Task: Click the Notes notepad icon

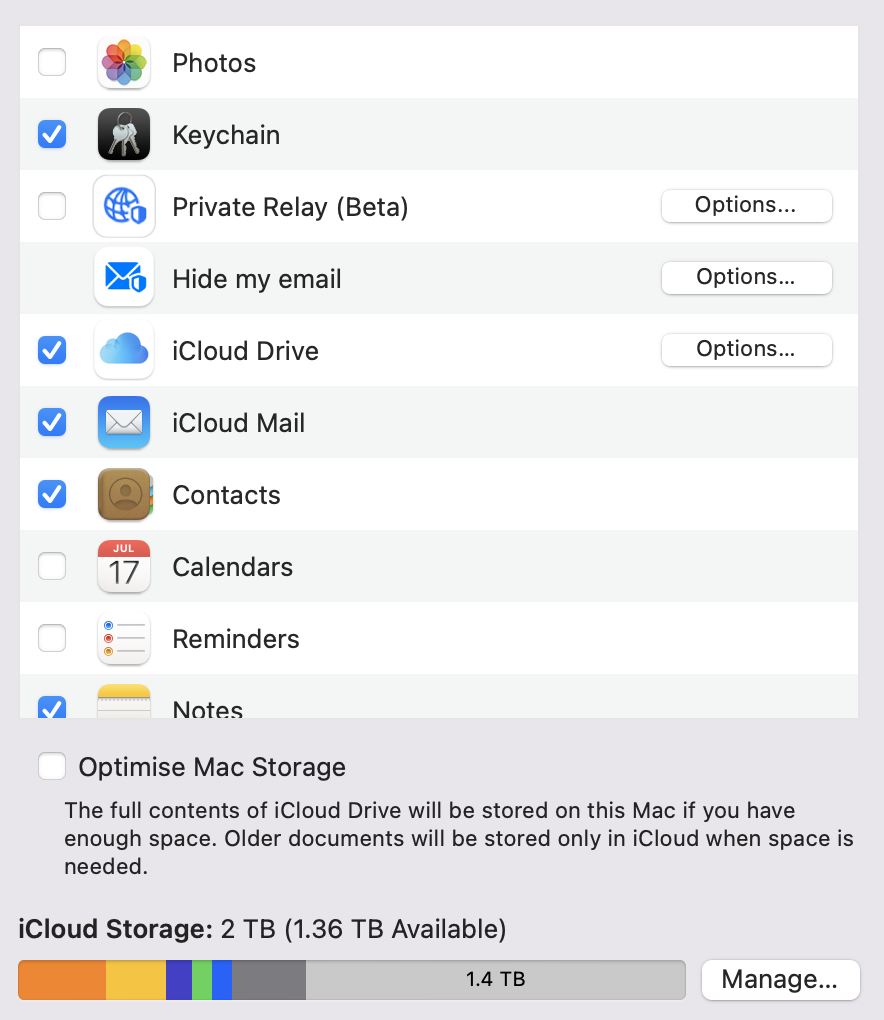Action: pos(124,701)
